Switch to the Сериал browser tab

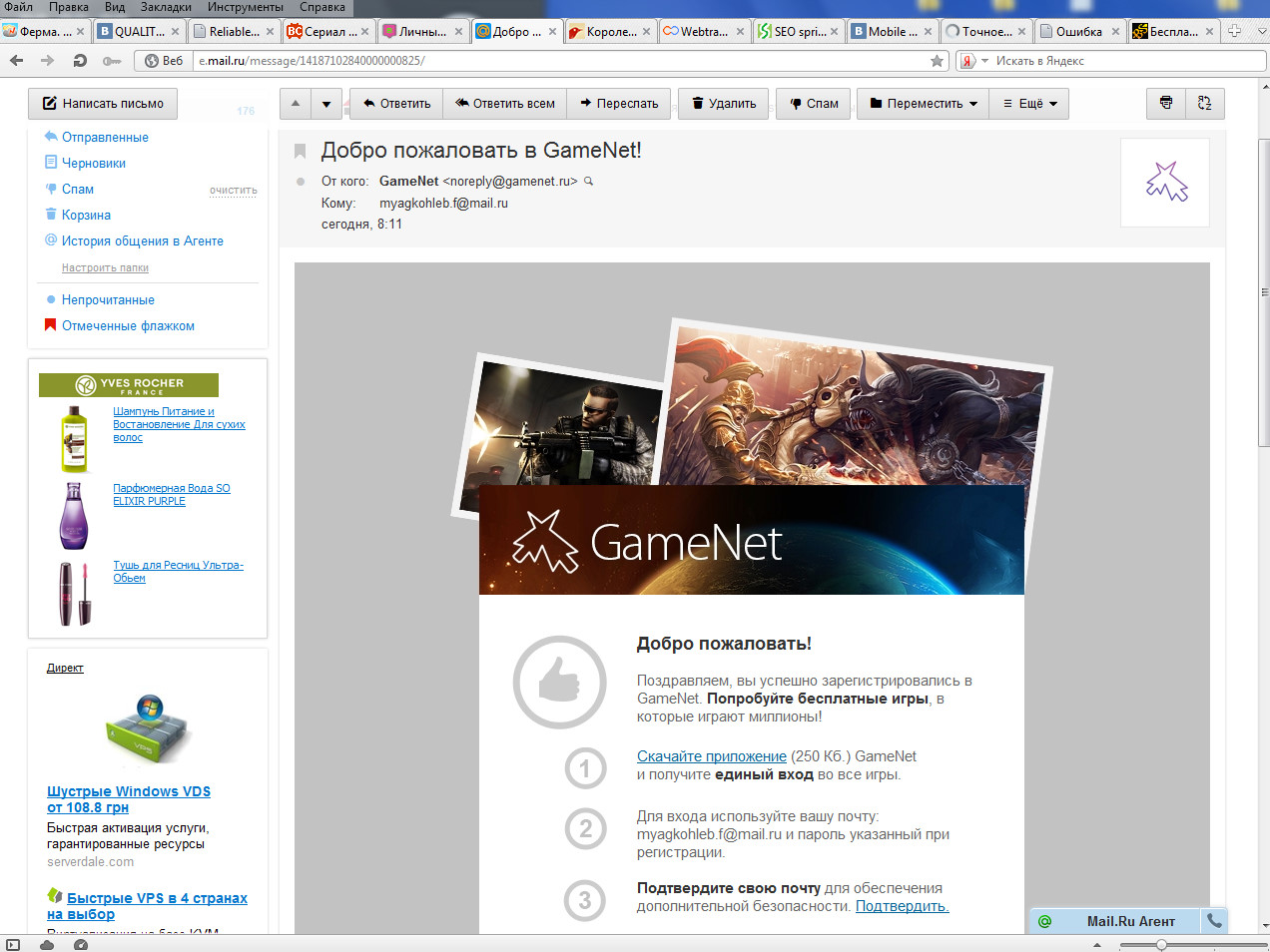click(328, 31)
